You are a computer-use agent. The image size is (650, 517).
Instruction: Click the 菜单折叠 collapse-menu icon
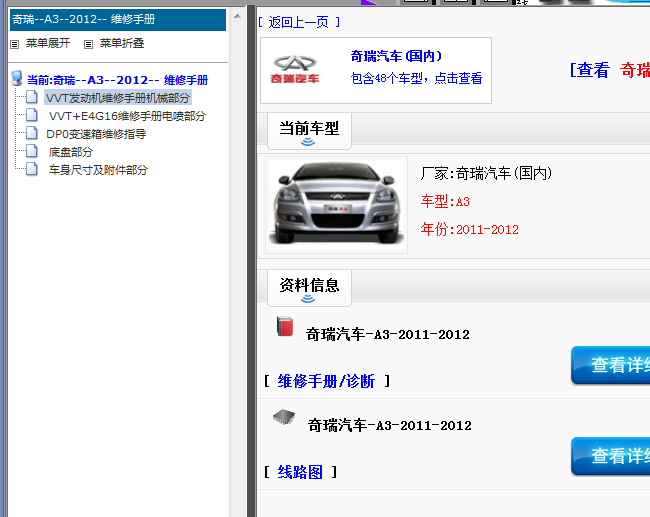[x=88, y=44]
